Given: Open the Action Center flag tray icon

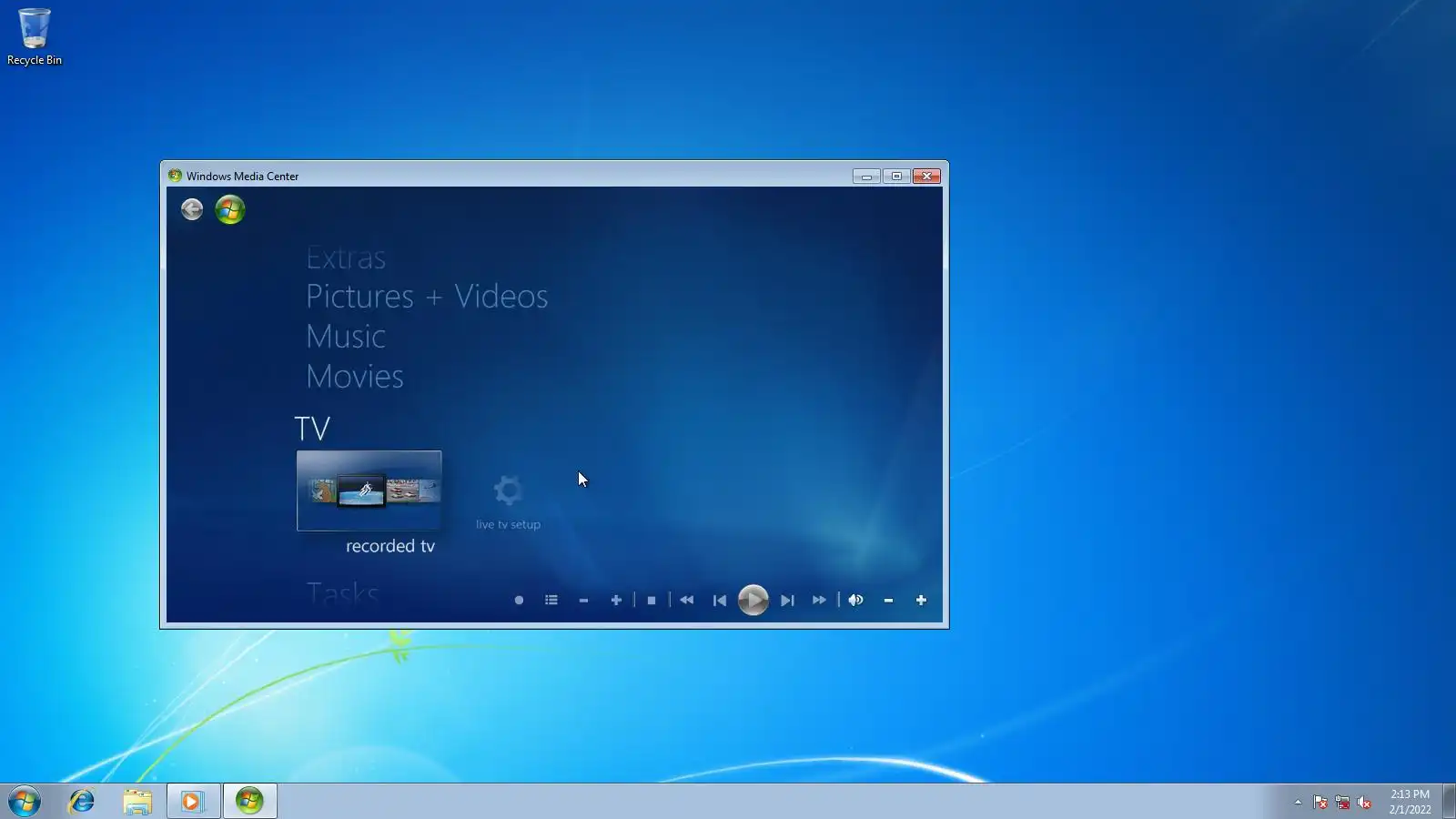Looking at the screenshot, I should [1320, 803].
